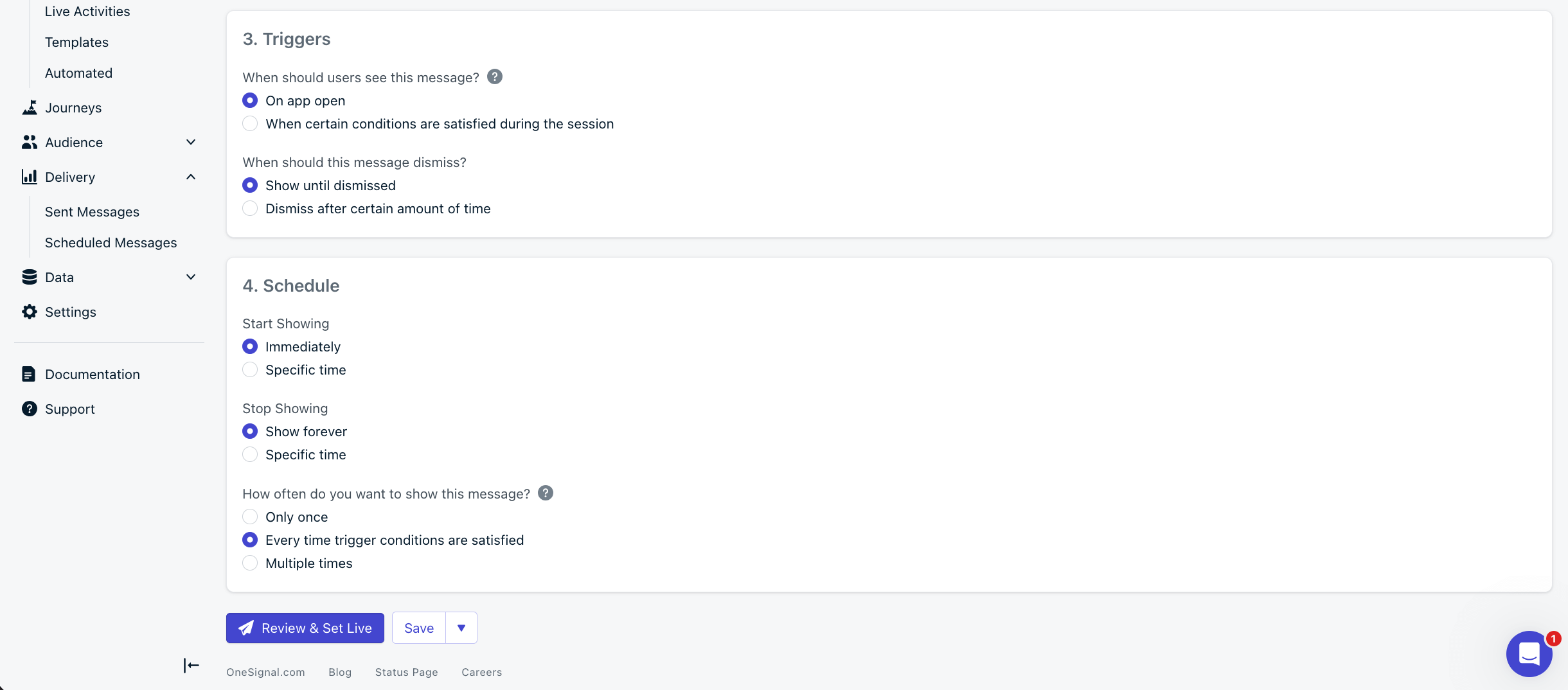Choose 'Dismiss after certain amount of time'

250,208
